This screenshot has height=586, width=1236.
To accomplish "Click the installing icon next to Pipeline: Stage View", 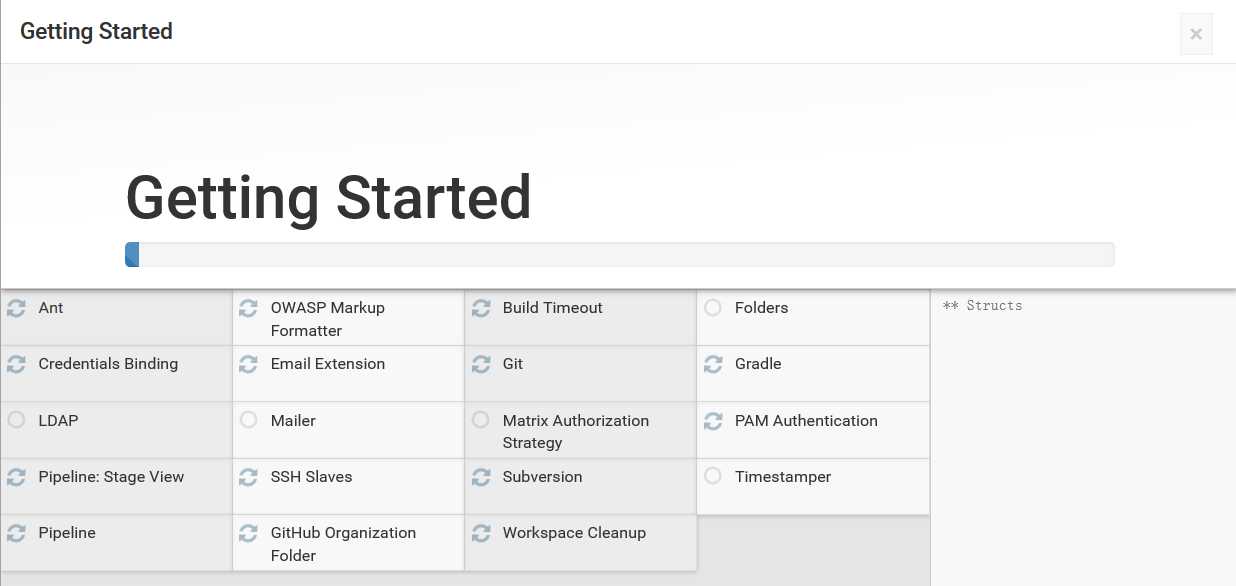I will coord(16,477).
